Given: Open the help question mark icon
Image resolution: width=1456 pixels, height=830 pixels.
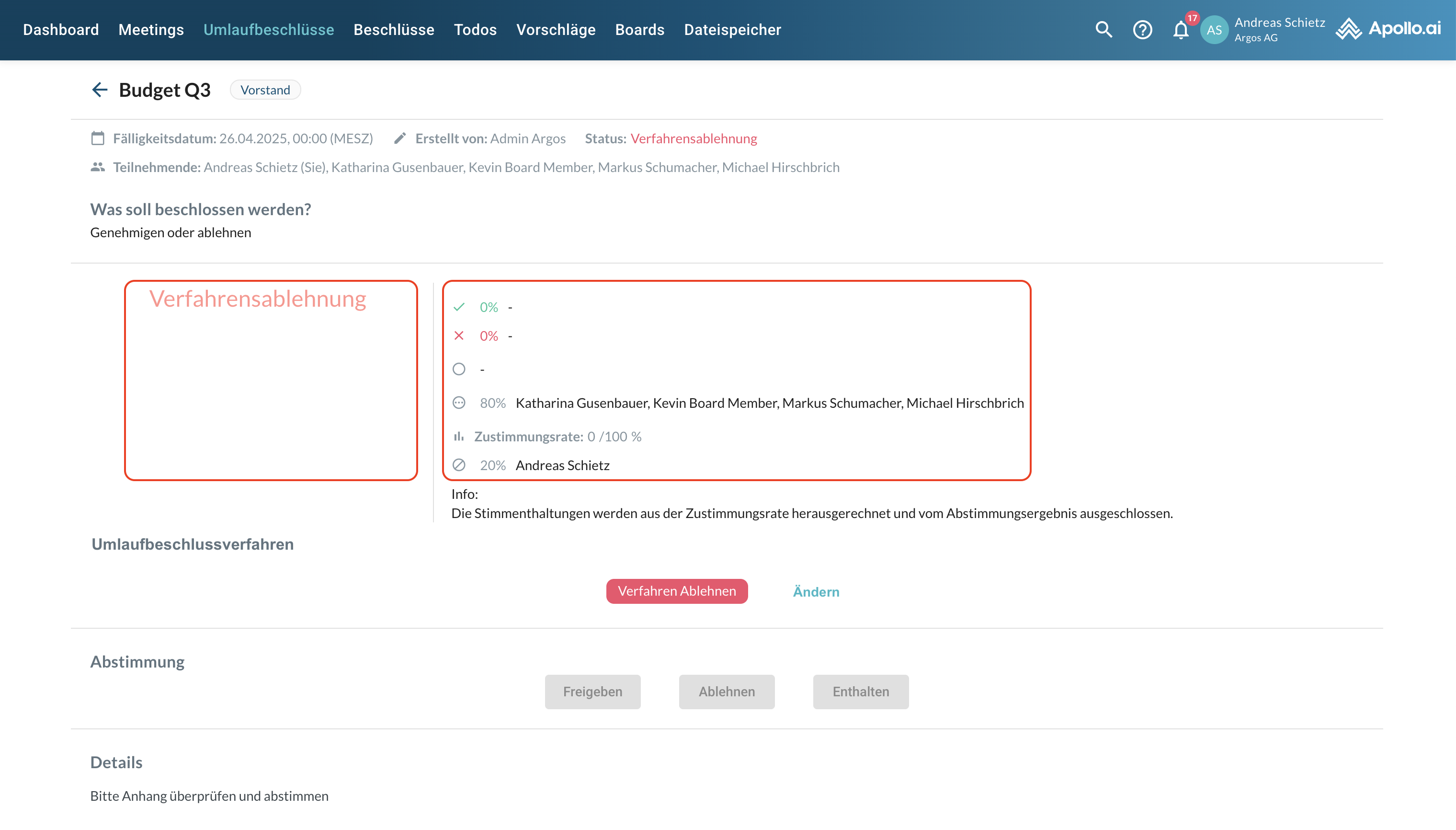Looking at the screenshot, I should tap(1142, 29).
